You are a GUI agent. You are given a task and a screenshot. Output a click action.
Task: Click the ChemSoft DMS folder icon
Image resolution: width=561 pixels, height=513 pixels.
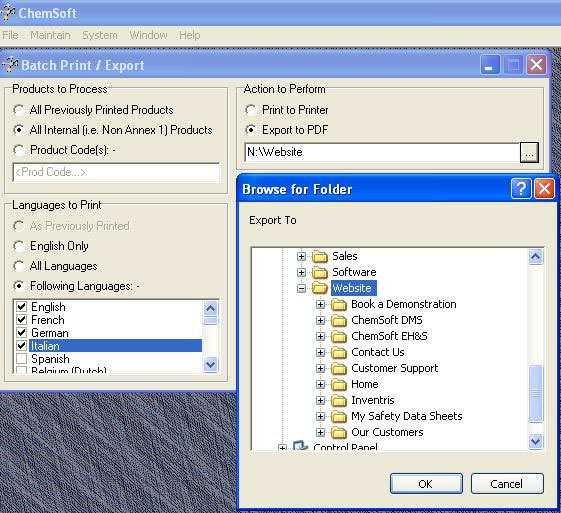338,320
